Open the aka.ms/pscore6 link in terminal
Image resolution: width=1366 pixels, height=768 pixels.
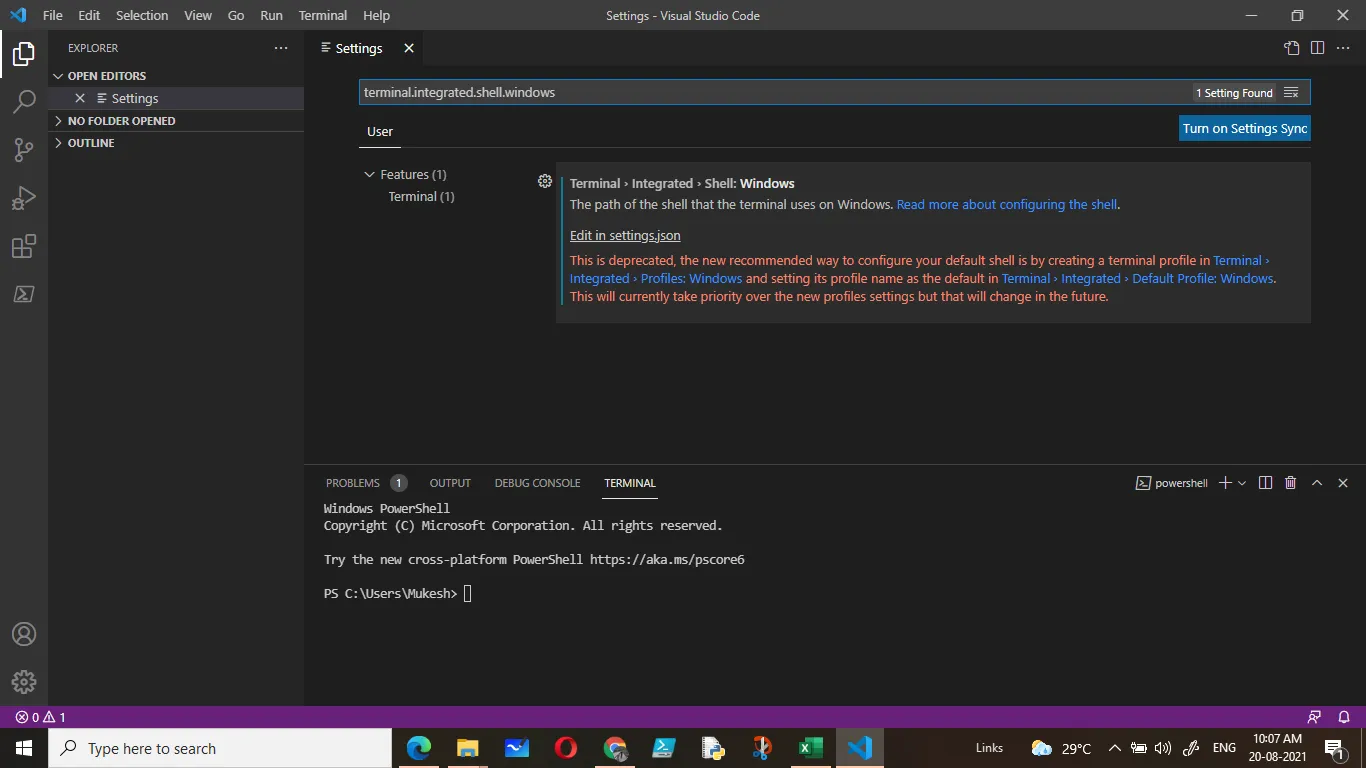click(667, 560)
